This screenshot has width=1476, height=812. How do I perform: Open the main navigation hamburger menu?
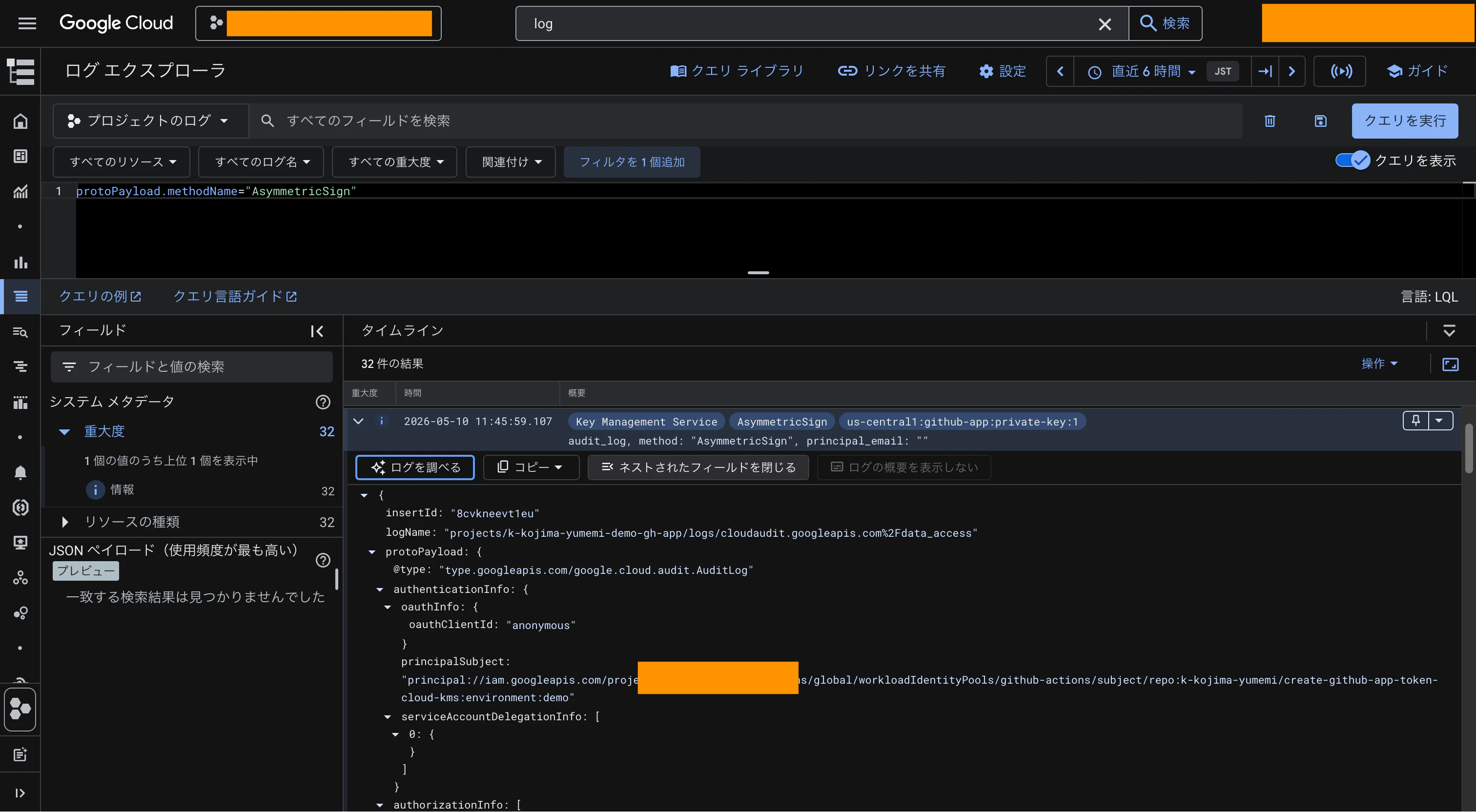(x=27, y=23)
